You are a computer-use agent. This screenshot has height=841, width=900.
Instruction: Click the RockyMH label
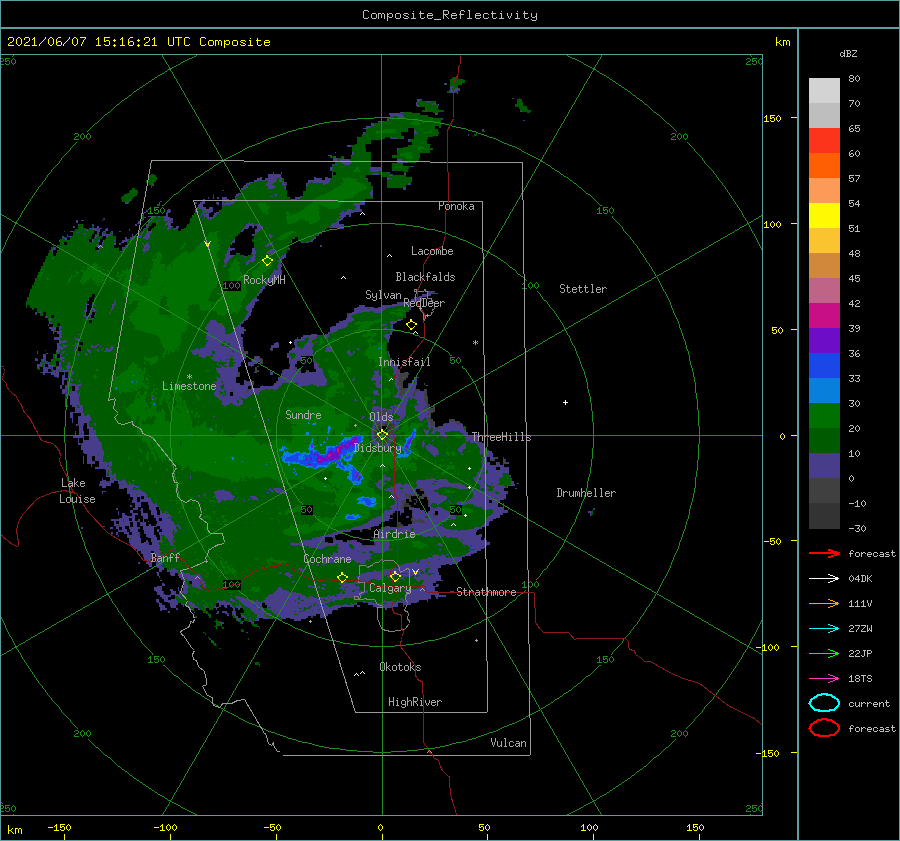coord(265,280)
